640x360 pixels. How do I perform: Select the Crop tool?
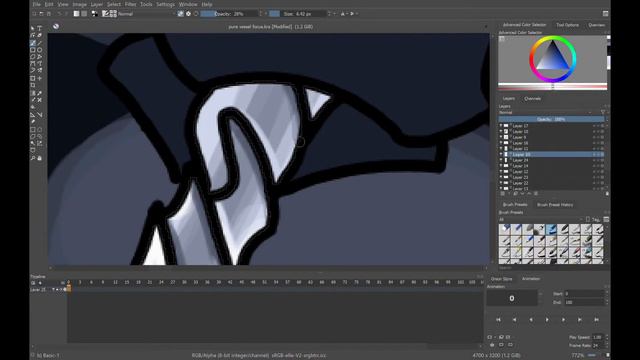[33, 85]
